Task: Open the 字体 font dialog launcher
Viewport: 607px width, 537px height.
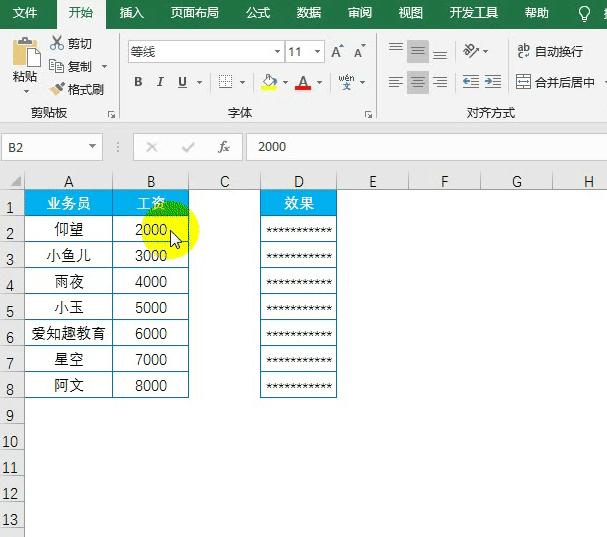Action: tap(369, 114)
